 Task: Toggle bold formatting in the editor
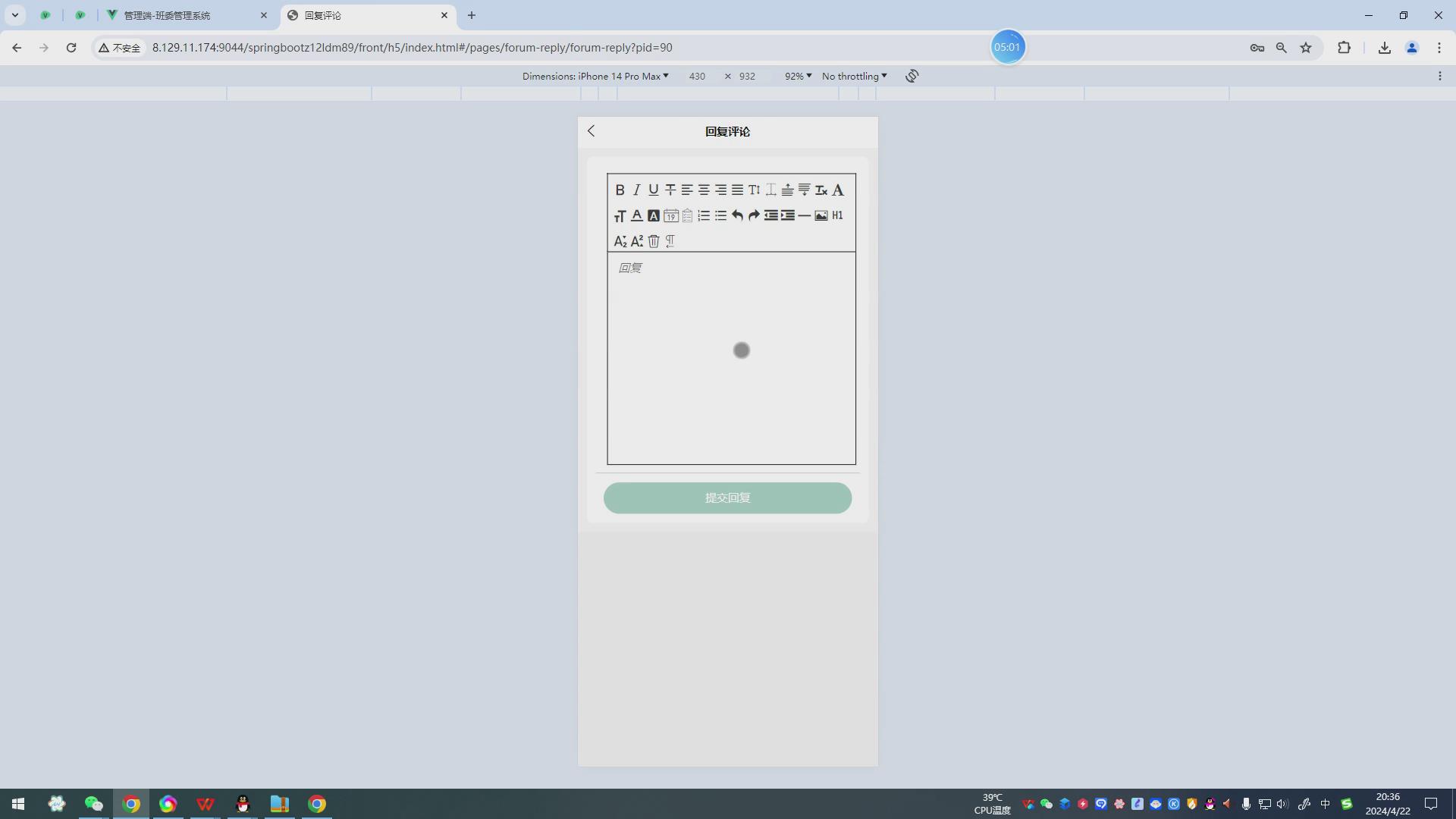(620, 190)
